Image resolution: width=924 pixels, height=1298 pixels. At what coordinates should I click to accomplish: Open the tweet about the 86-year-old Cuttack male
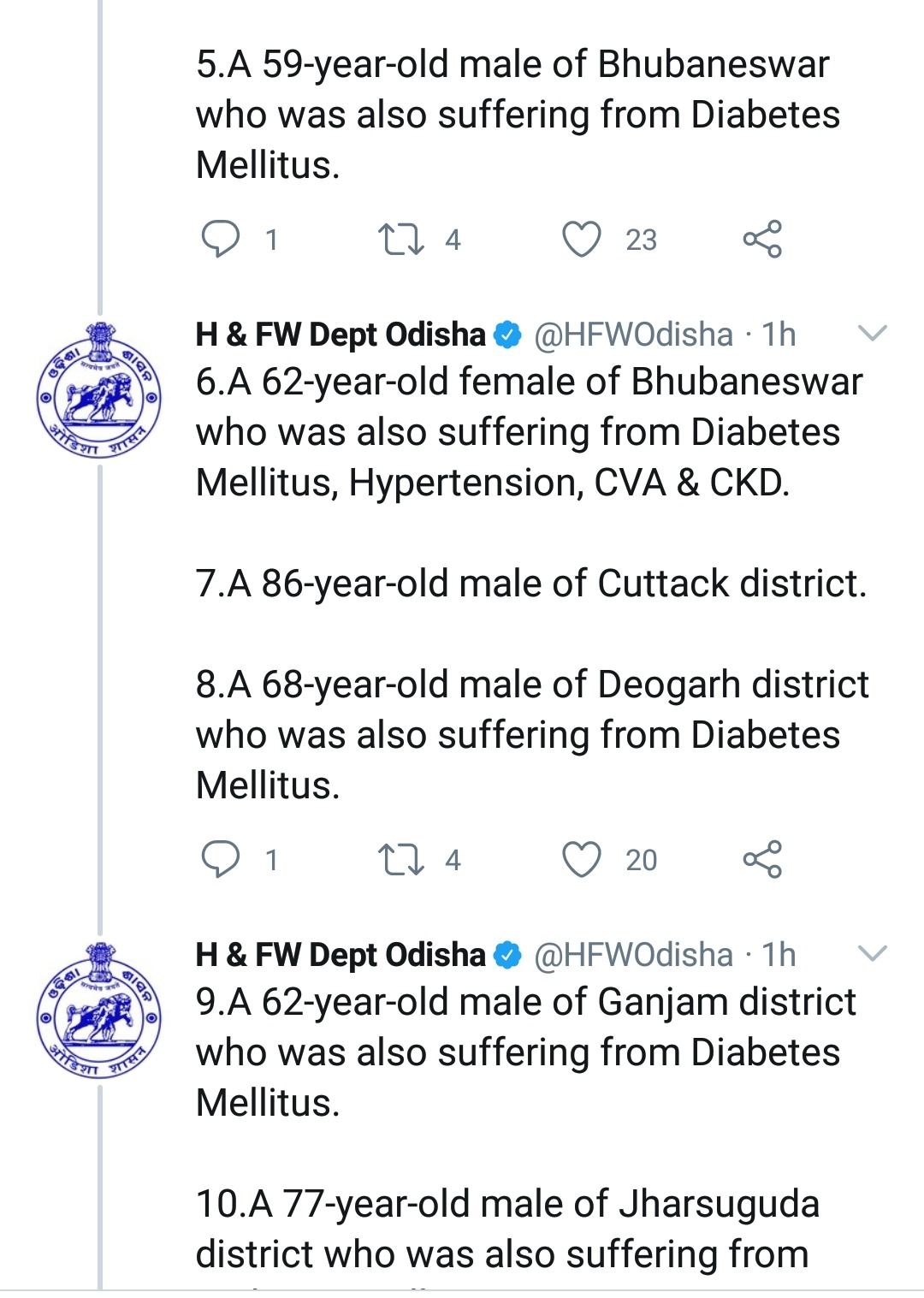click(530, 584)
